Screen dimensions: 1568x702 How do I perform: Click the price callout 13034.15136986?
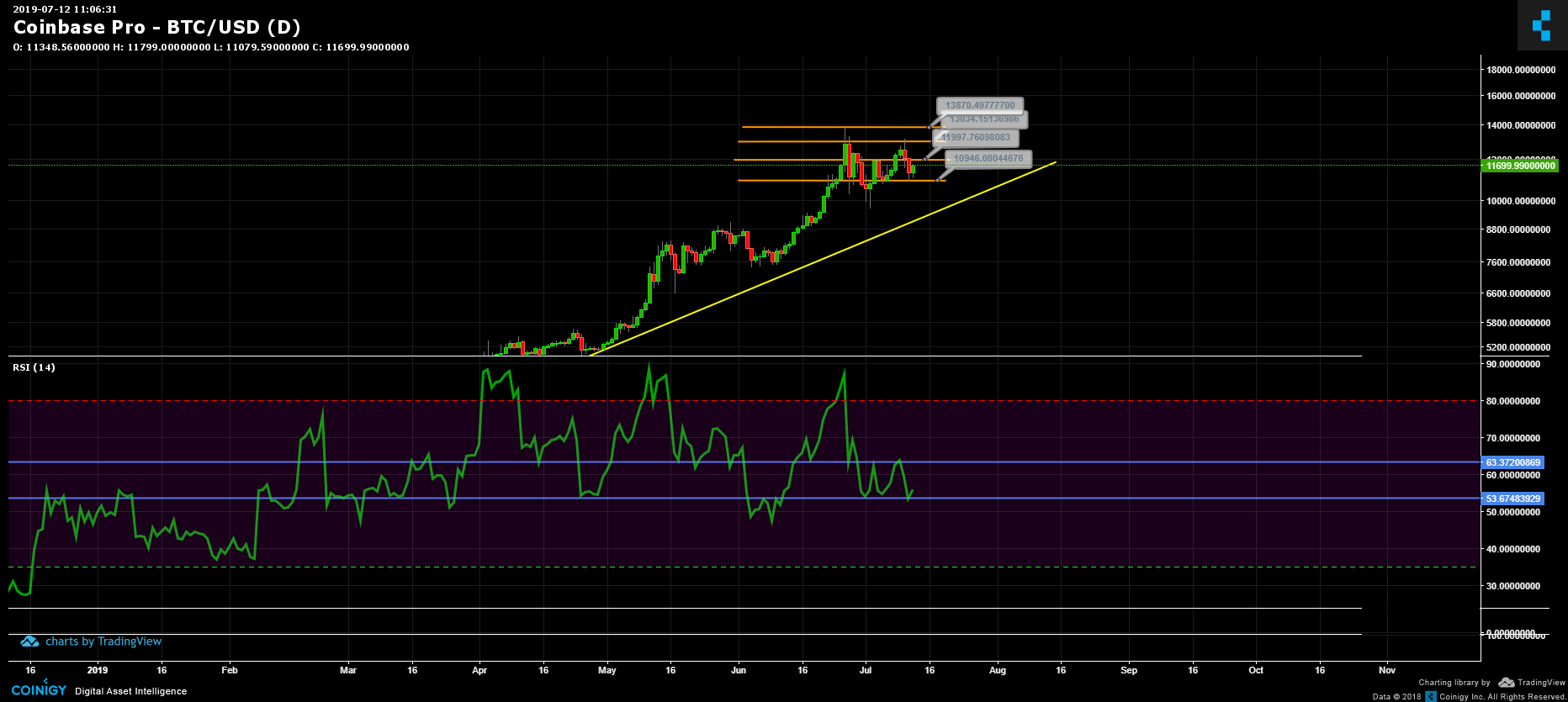coord(984,119)
